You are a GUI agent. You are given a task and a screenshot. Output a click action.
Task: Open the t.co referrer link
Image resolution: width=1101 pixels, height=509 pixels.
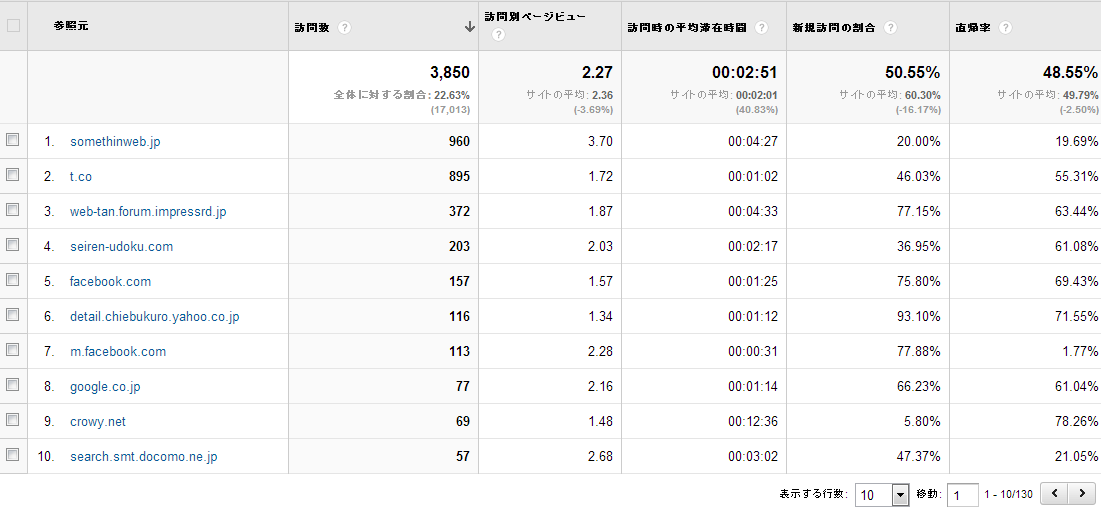81,177
